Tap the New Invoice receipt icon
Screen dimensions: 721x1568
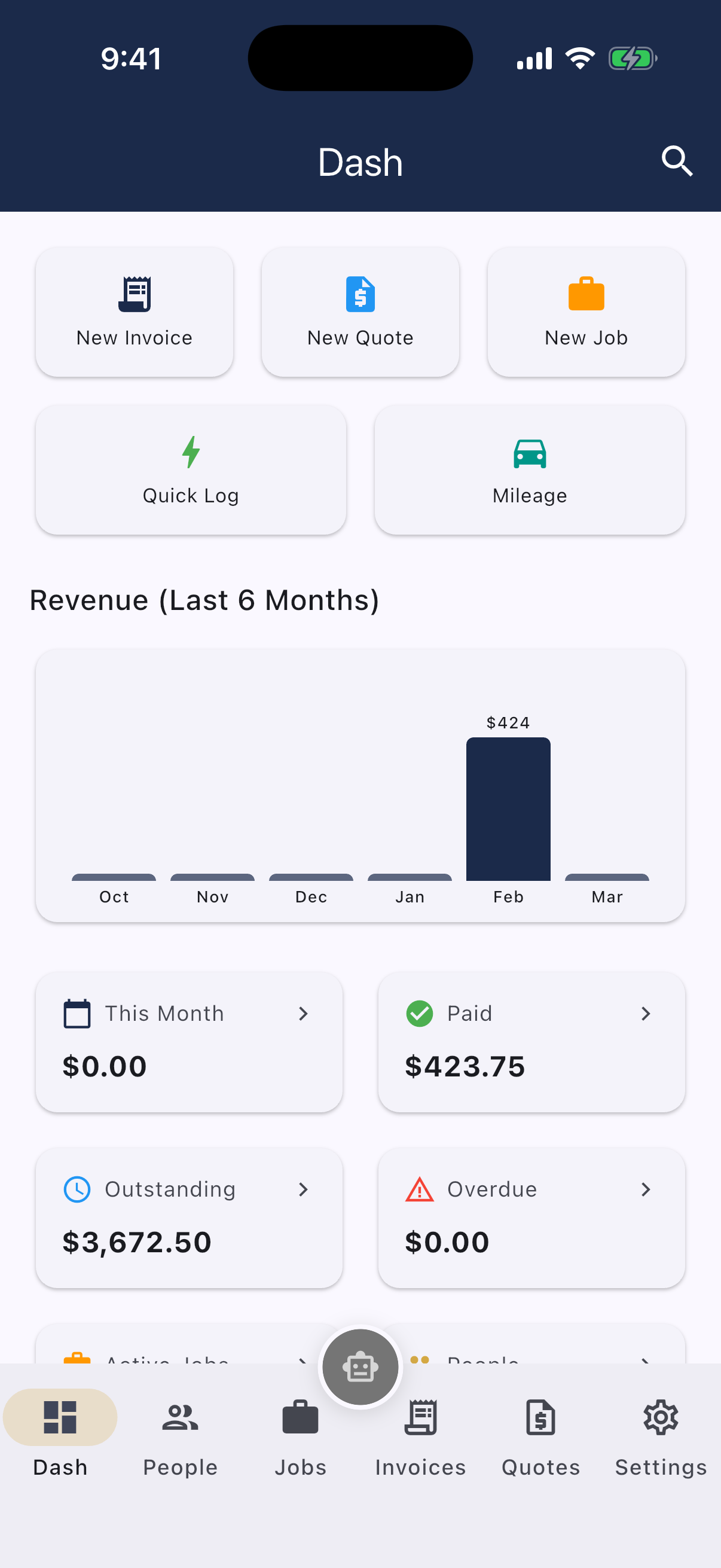pos(135,294)
